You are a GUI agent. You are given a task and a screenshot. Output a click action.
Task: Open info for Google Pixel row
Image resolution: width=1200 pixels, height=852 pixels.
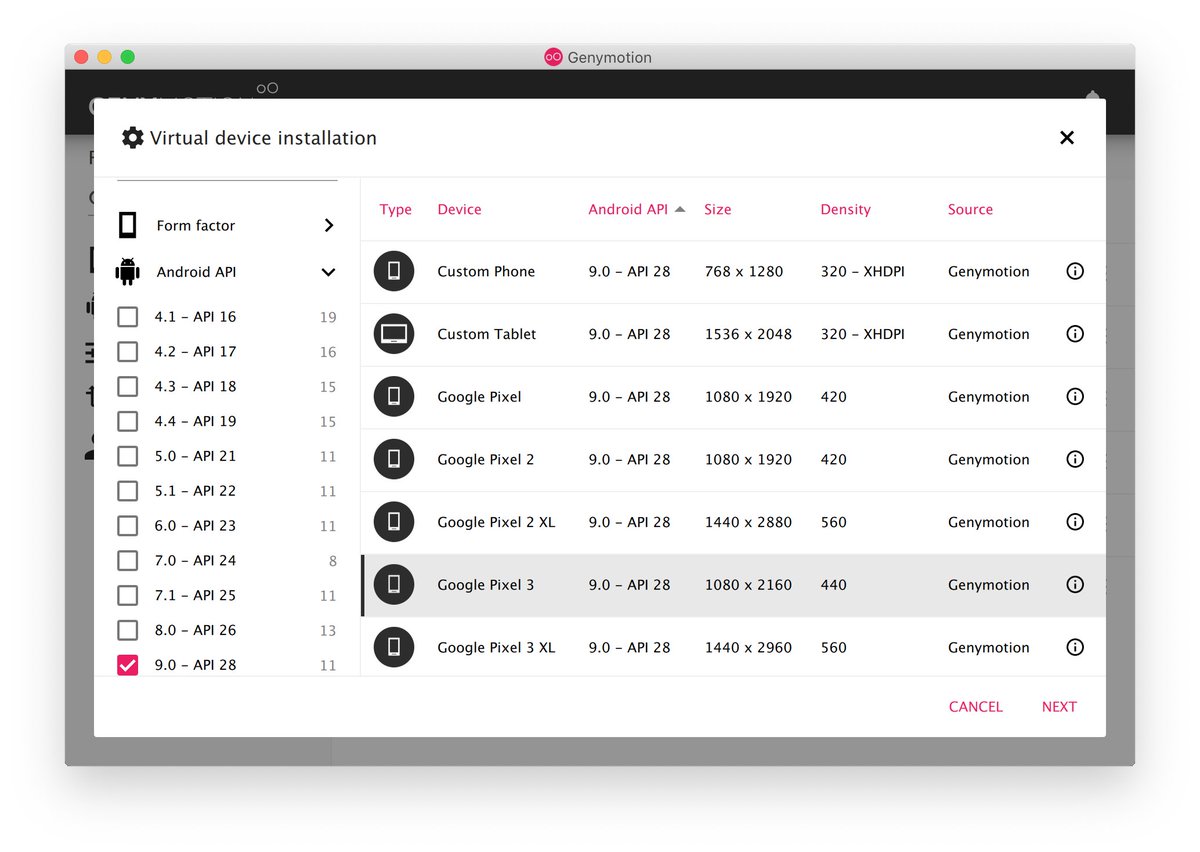click(x=1075, y=397)
